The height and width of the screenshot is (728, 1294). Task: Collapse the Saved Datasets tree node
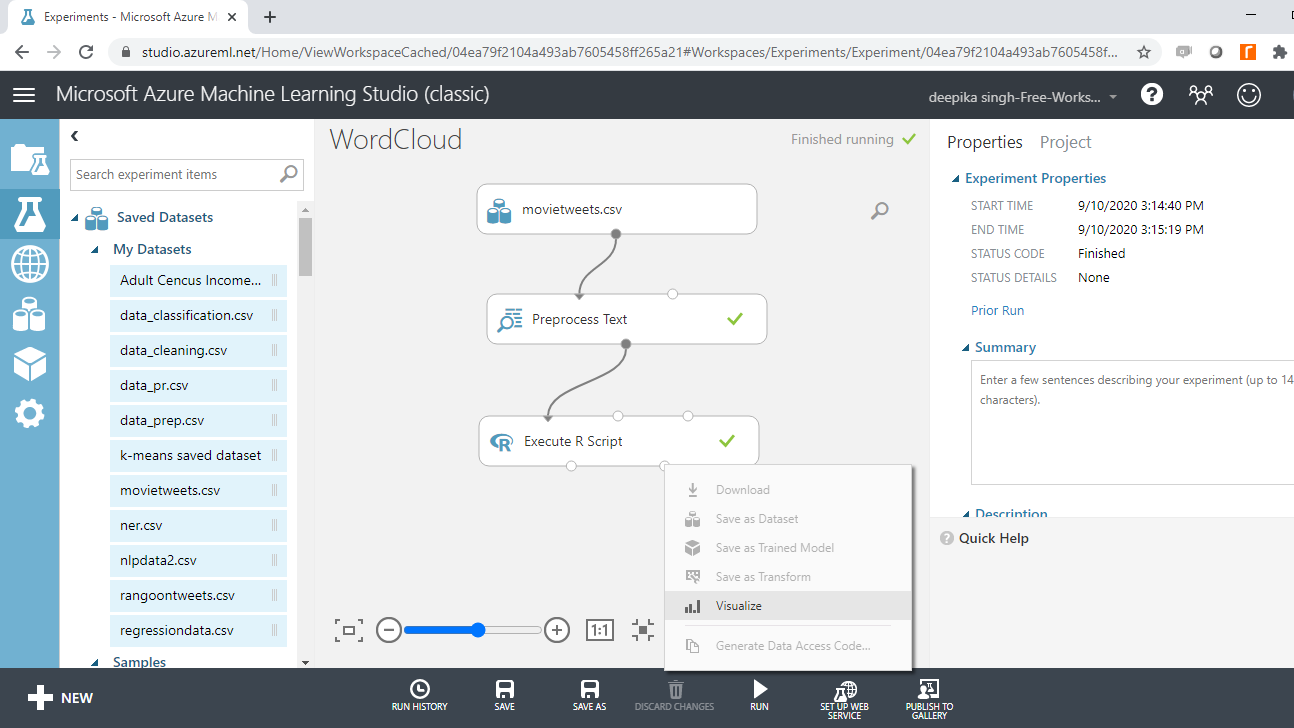pos(75,218)
